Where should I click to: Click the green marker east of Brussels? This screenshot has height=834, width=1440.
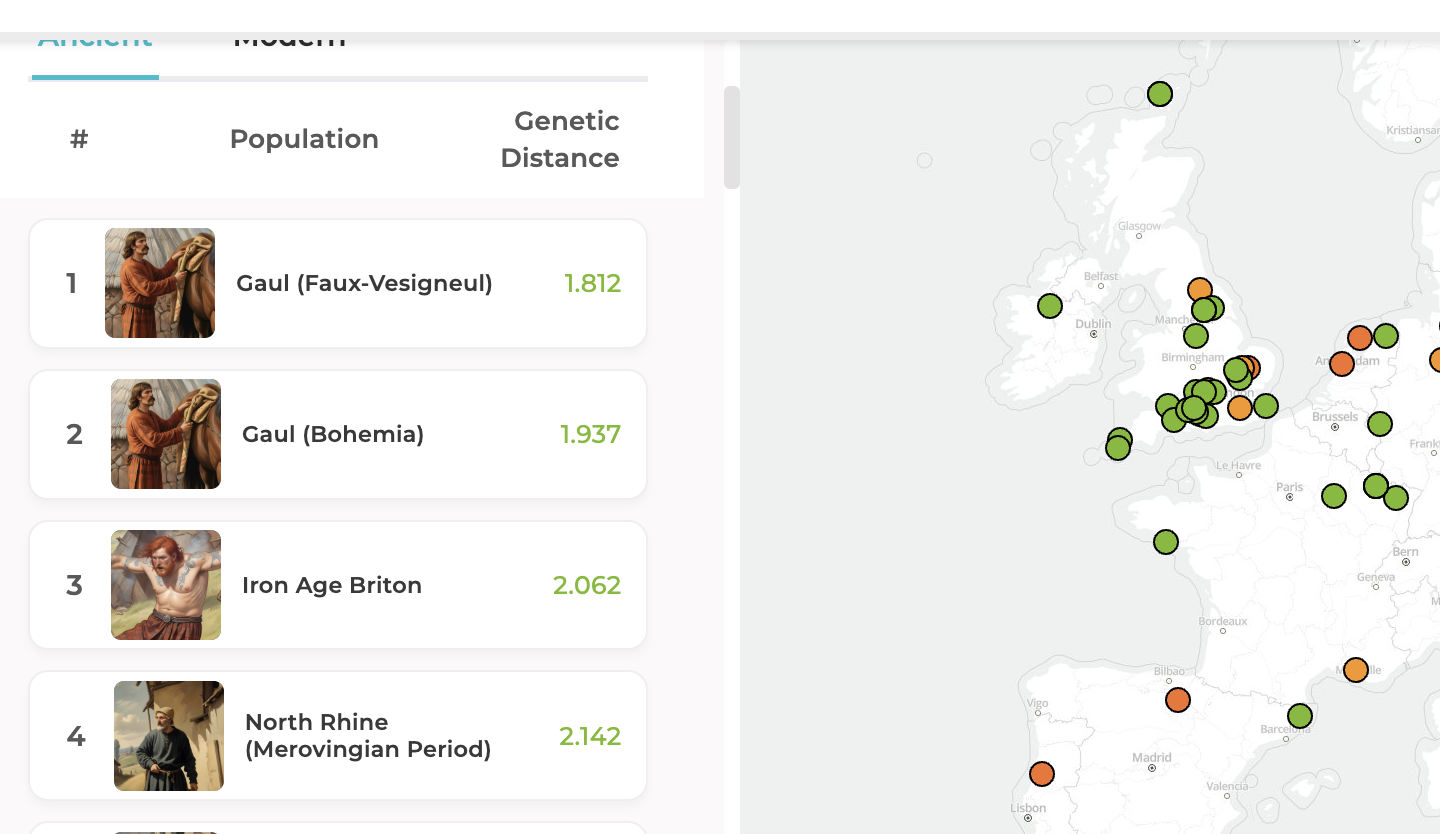pyautogui.click(x=1380, y=424)
